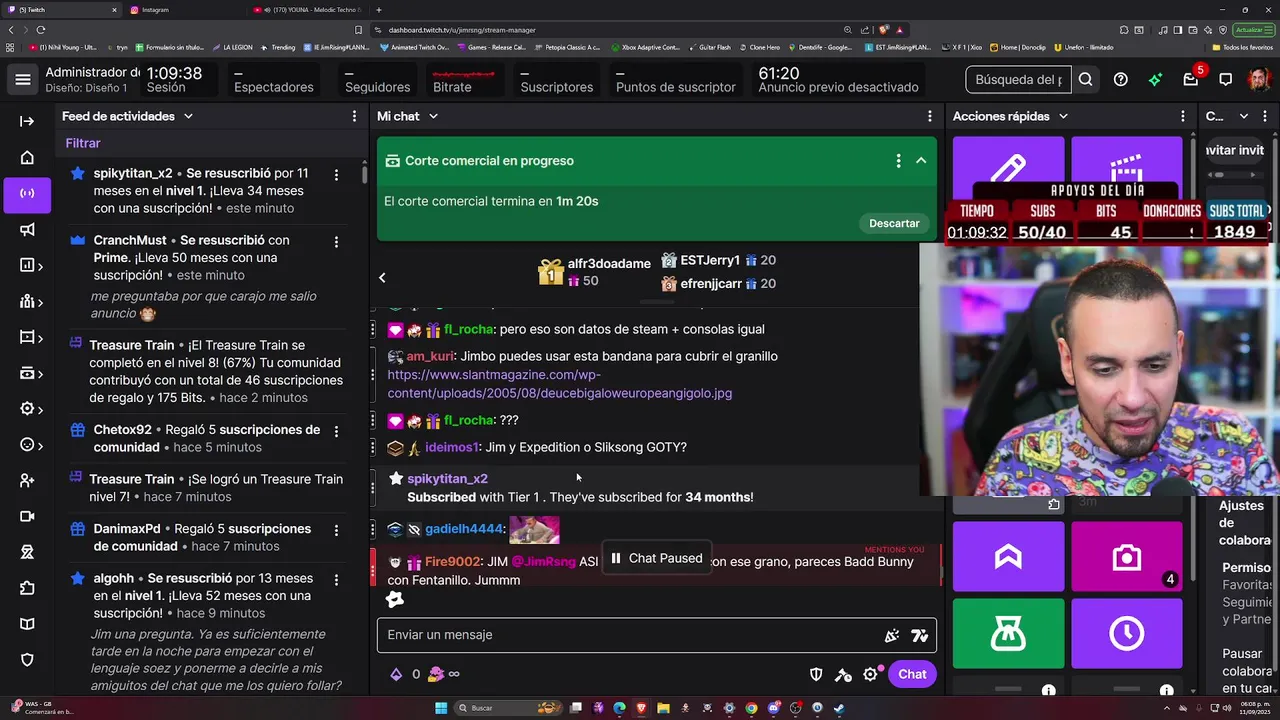This screenshot has width=1280, height=720.
Task: Open the mod shield icon below chat input
Action: pos(816,674)
